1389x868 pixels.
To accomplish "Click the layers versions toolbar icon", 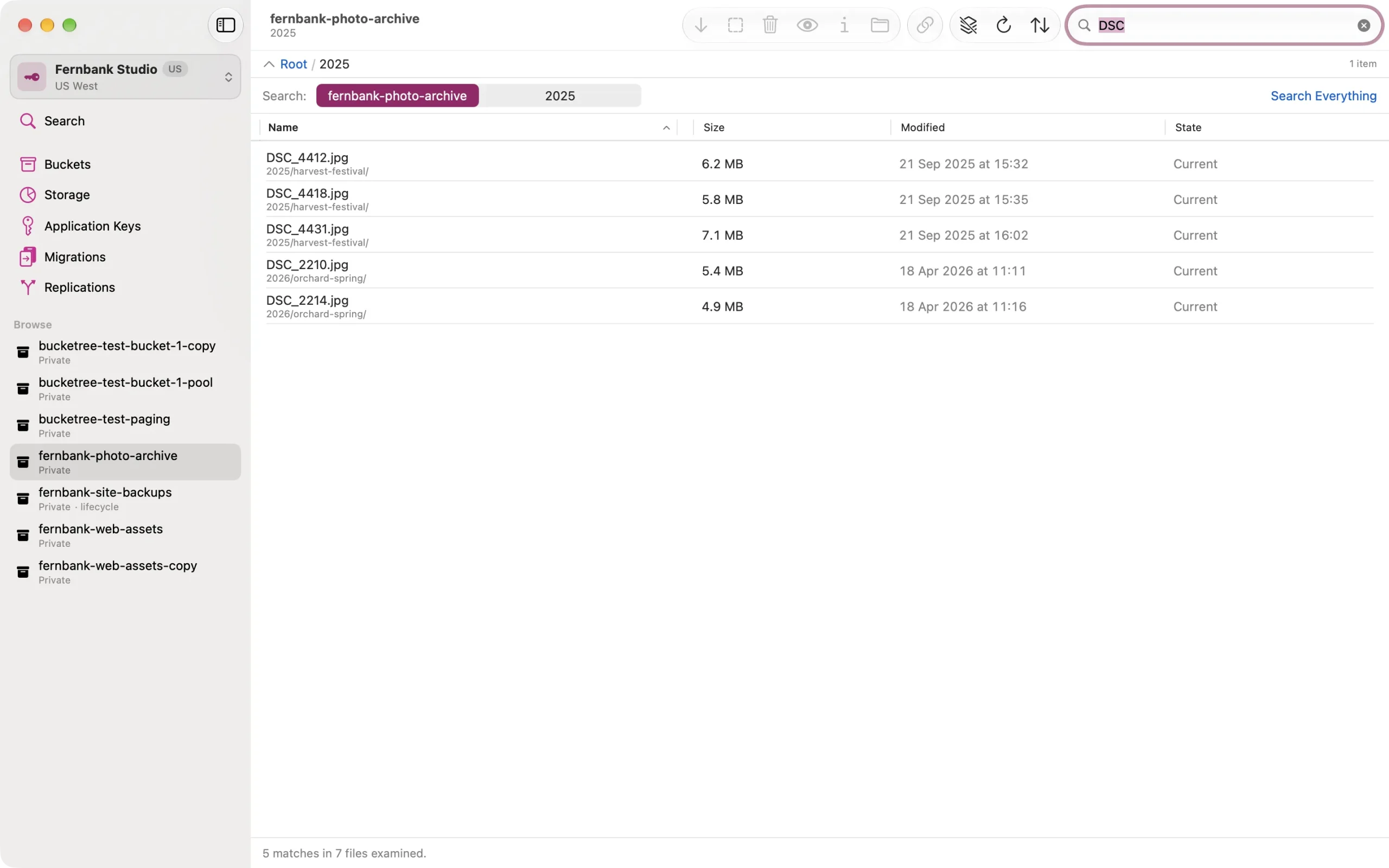I will click(x=969, y=25).
